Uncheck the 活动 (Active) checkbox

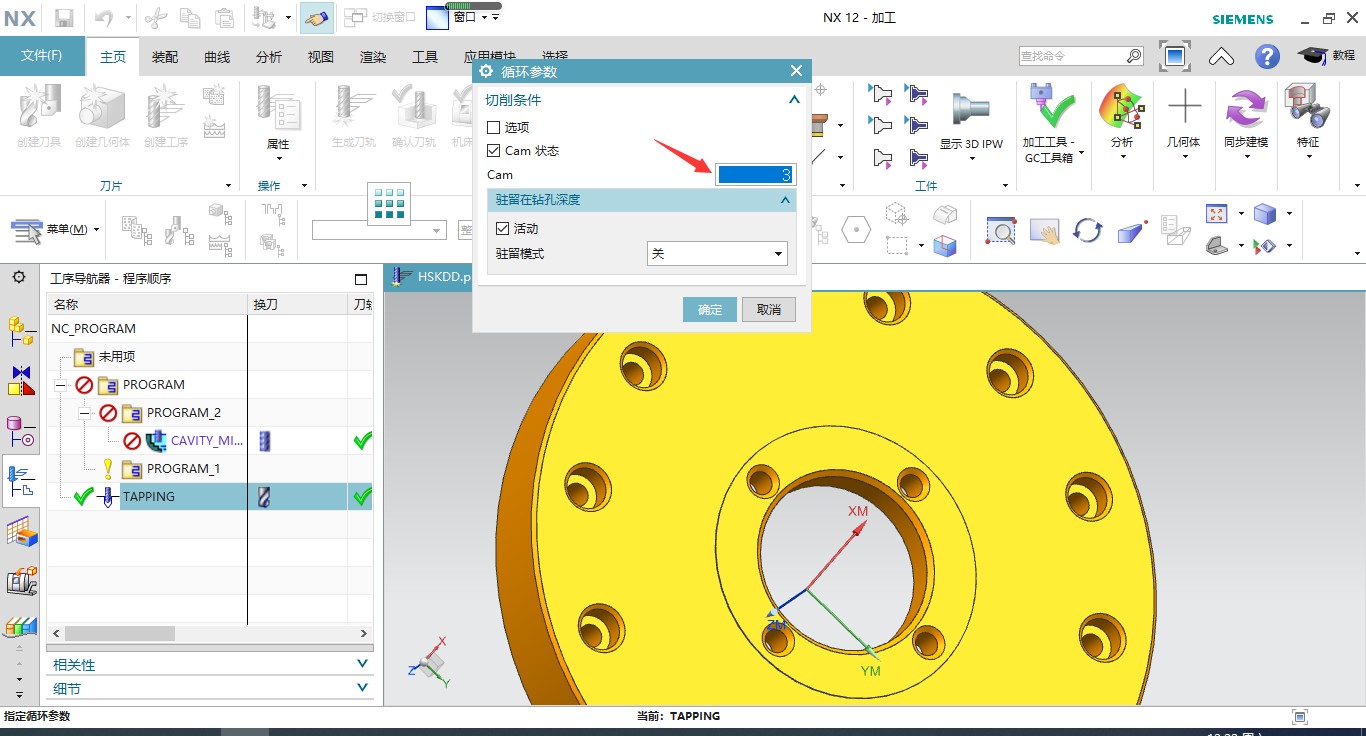(x=502, y=229)
